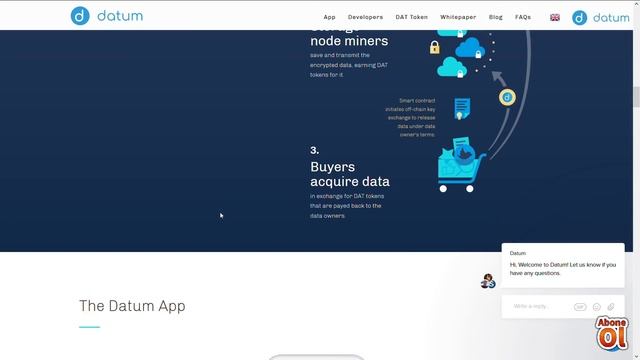Open the Developers navigation link
Image resolution: width=640 pixels, height=360 pixels.
(x=365, y=17)
